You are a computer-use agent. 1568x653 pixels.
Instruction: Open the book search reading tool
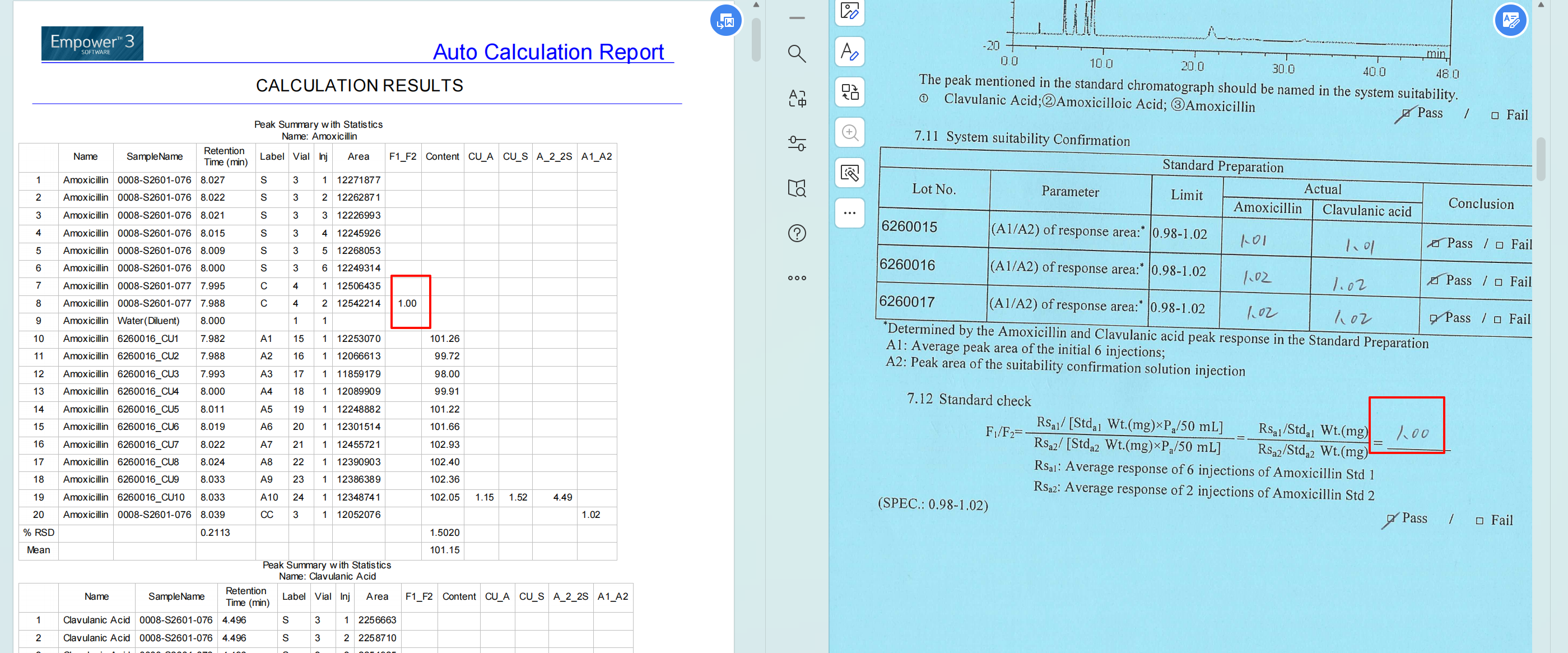pyautogui.click(x=797, y=188)
